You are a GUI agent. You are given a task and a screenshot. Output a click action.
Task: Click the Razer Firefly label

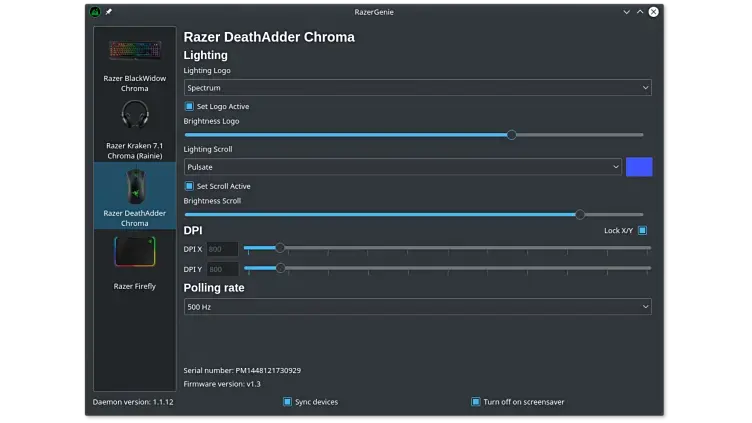pyautogui.click(x=135, y=286)
